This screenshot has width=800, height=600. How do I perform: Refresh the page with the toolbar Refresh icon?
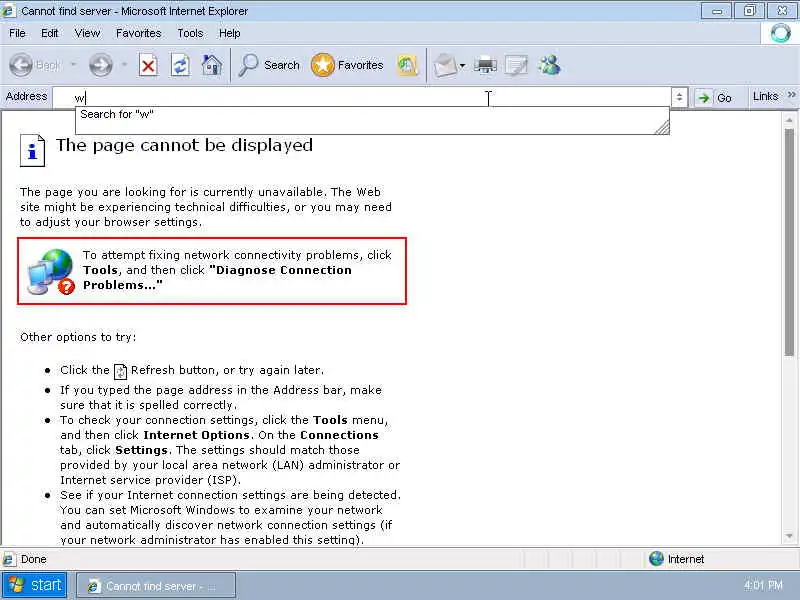coord(180,65)
